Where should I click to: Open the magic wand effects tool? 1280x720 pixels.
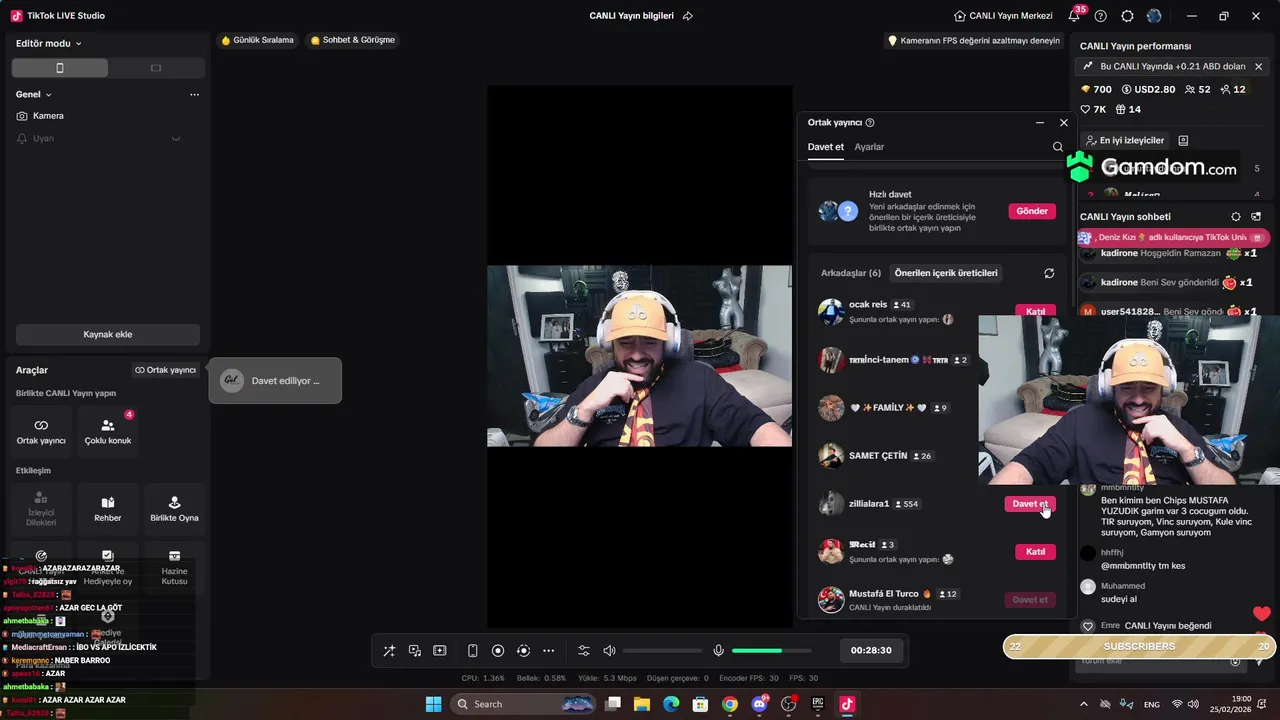tap(389, 651)
